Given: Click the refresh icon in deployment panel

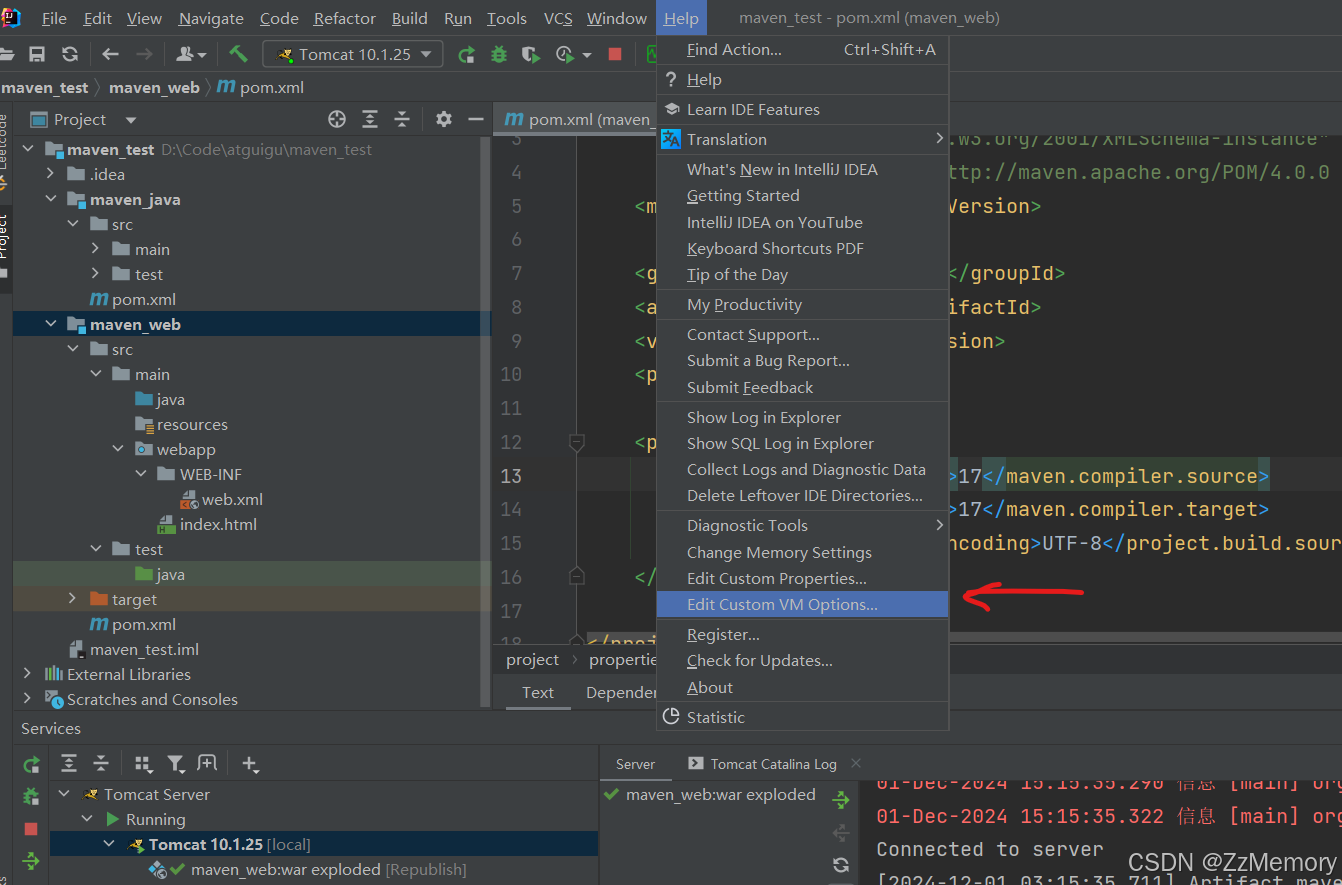Looking at the screenshot, I should [x=841, y=865].
